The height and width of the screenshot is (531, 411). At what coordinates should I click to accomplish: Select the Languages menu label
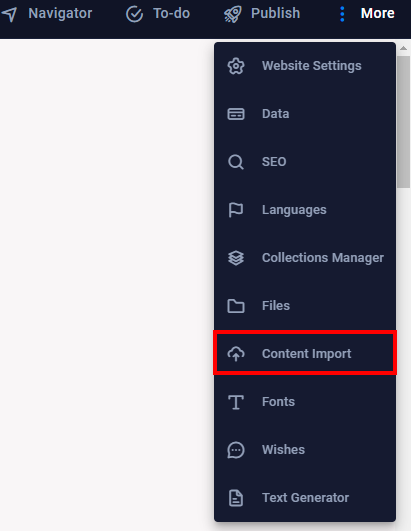294,210
